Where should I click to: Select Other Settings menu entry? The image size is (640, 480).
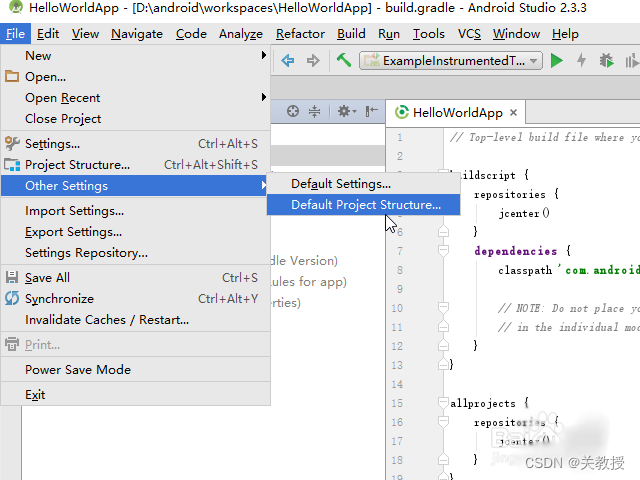134,186
